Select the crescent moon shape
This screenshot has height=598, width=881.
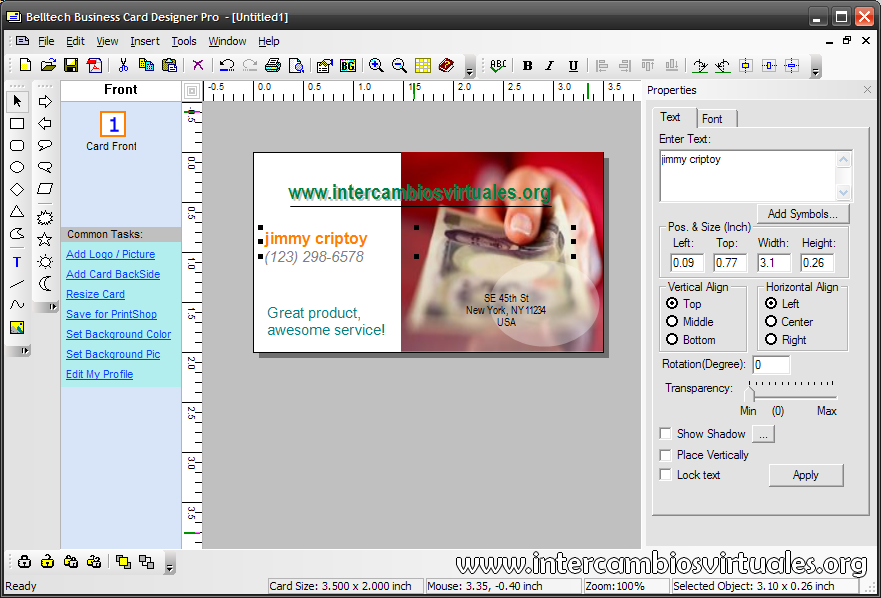tap(45, 283)
